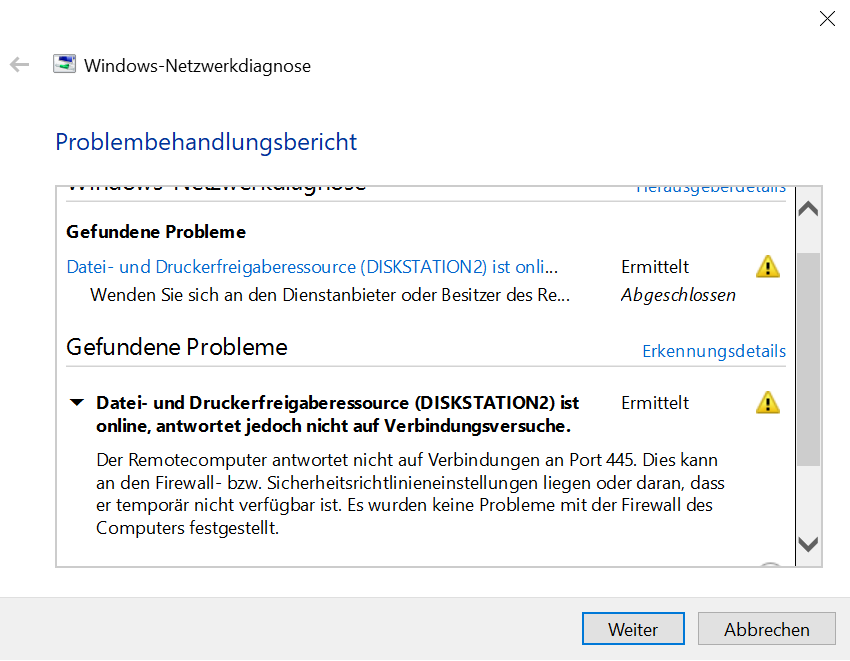Click the scrollbar down arrow

808,544
